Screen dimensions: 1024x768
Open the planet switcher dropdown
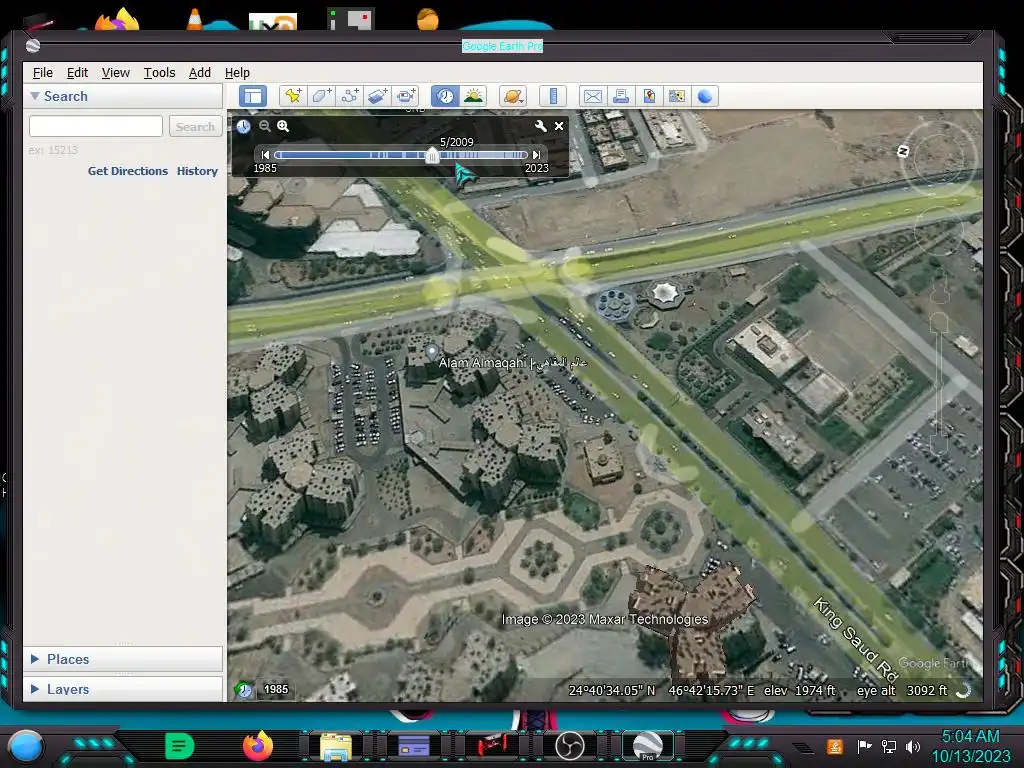pos(513,96)
